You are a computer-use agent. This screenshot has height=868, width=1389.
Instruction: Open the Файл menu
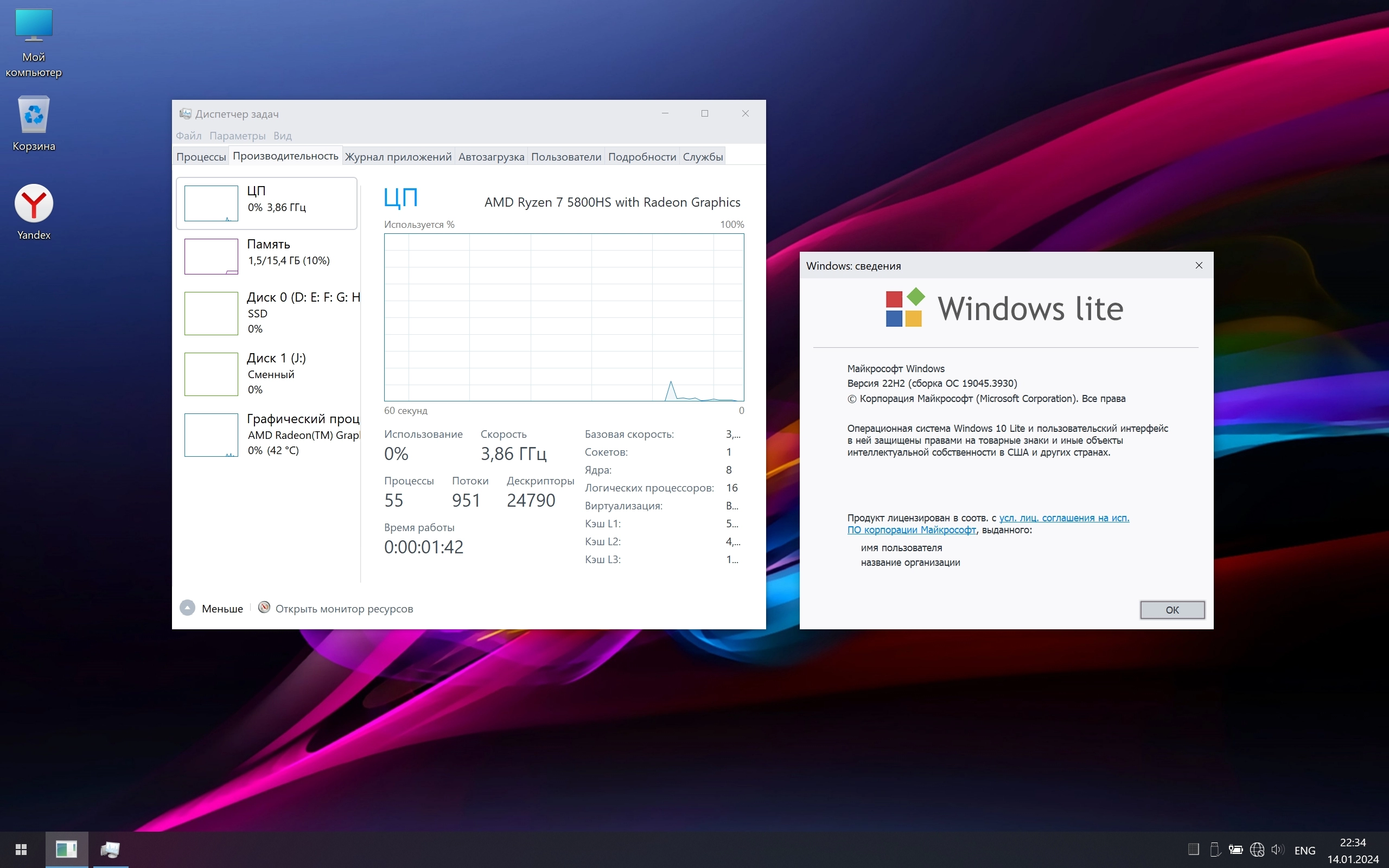[188, 136]
